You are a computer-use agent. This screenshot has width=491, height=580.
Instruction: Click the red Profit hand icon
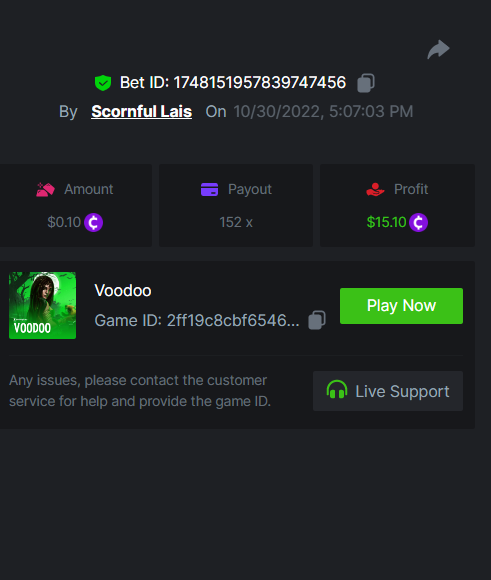point(375,189)
